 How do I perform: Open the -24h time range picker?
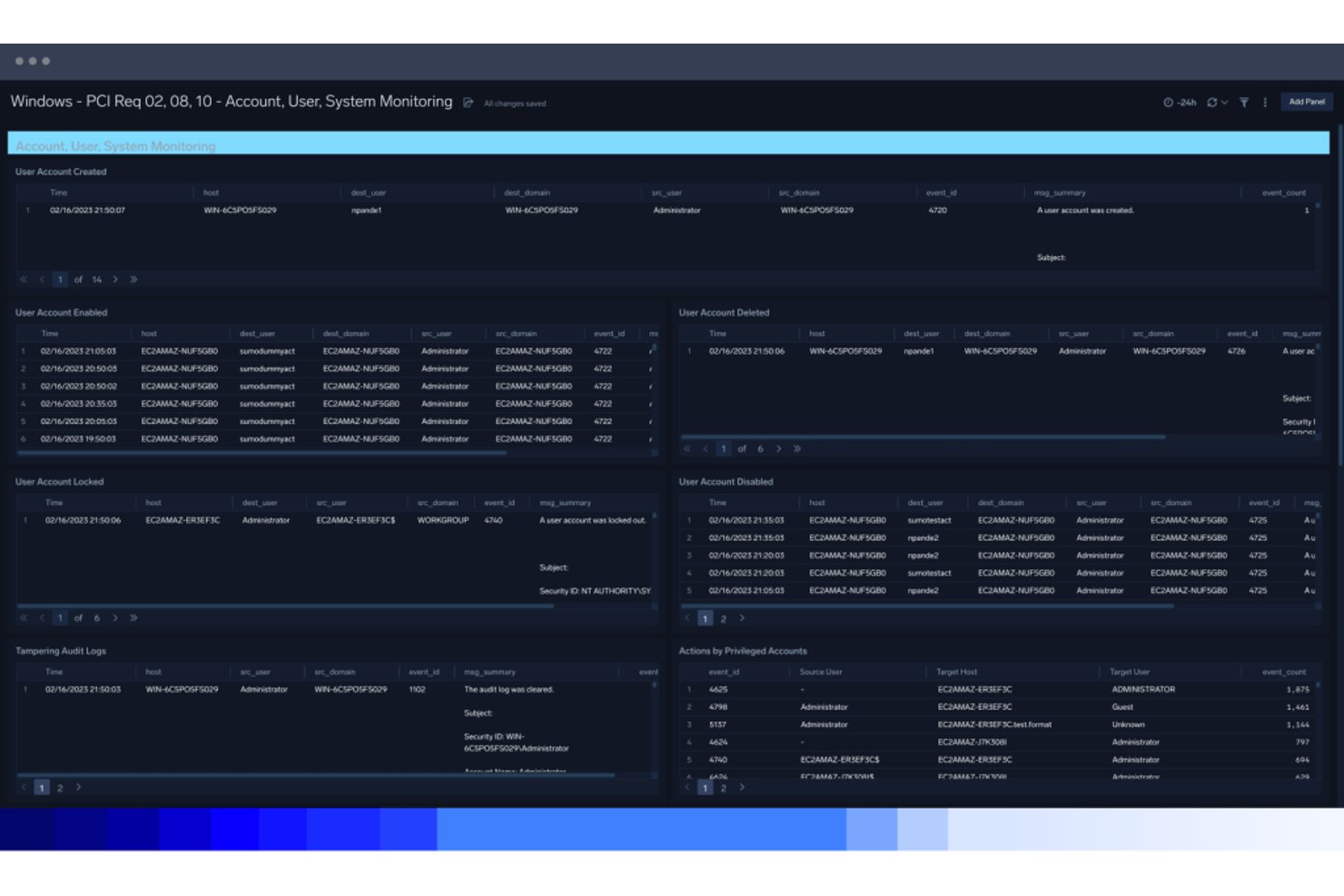(1180, 103)
